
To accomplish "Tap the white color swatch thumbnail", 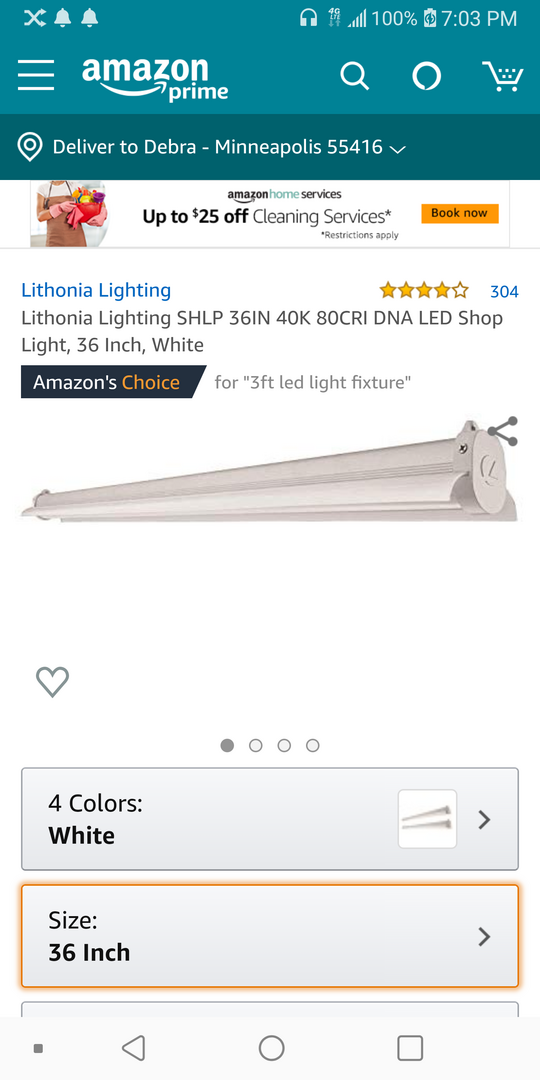I will (x=427, y=819).
